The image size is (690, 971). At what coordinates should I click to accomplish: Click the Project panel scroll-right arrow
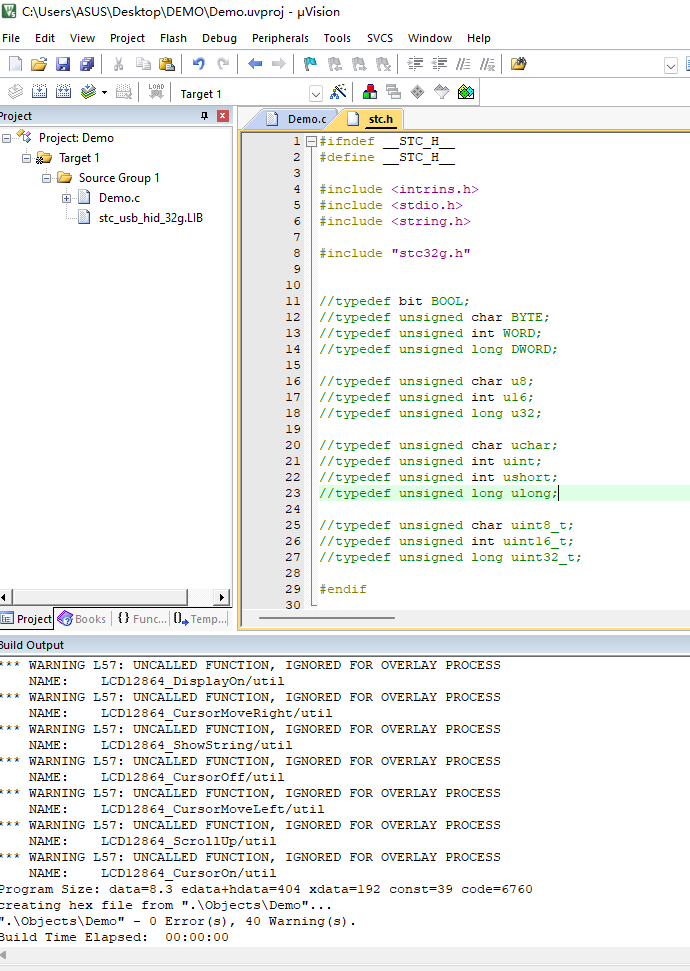click(x=222, y=597)
